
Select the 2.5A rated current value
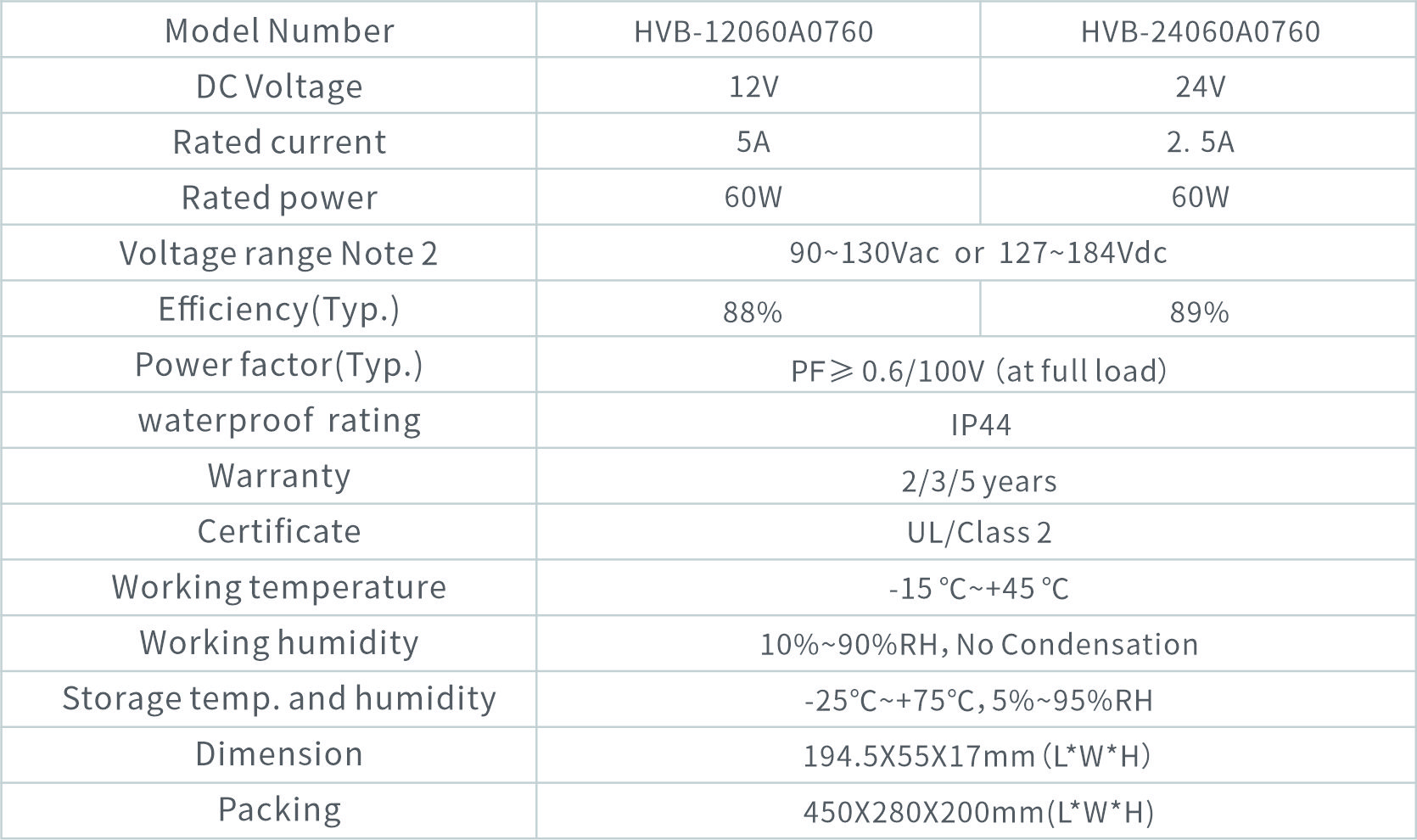(1200, 142)
